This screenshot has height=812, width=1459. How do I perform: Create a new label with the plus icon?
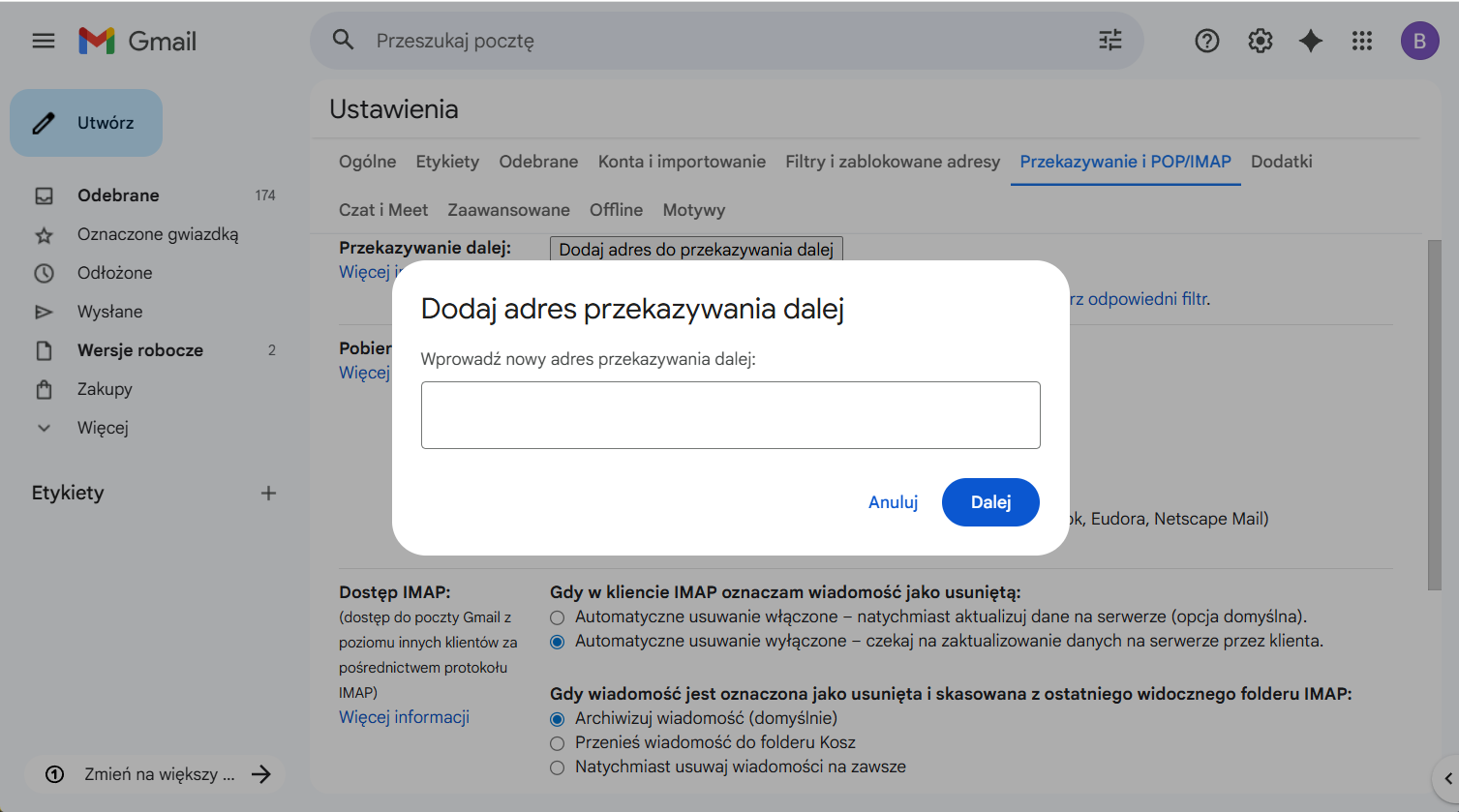point(268,493)
